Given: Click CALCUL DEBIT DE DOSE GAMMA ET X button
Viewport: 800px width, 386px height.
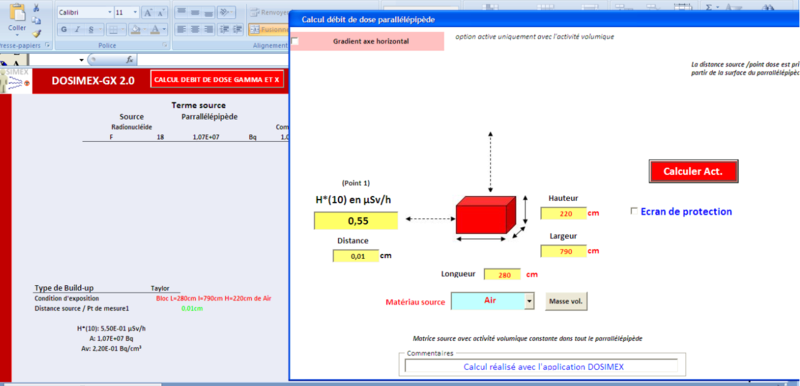Looking at the screenshot, I should click(217, 80).
